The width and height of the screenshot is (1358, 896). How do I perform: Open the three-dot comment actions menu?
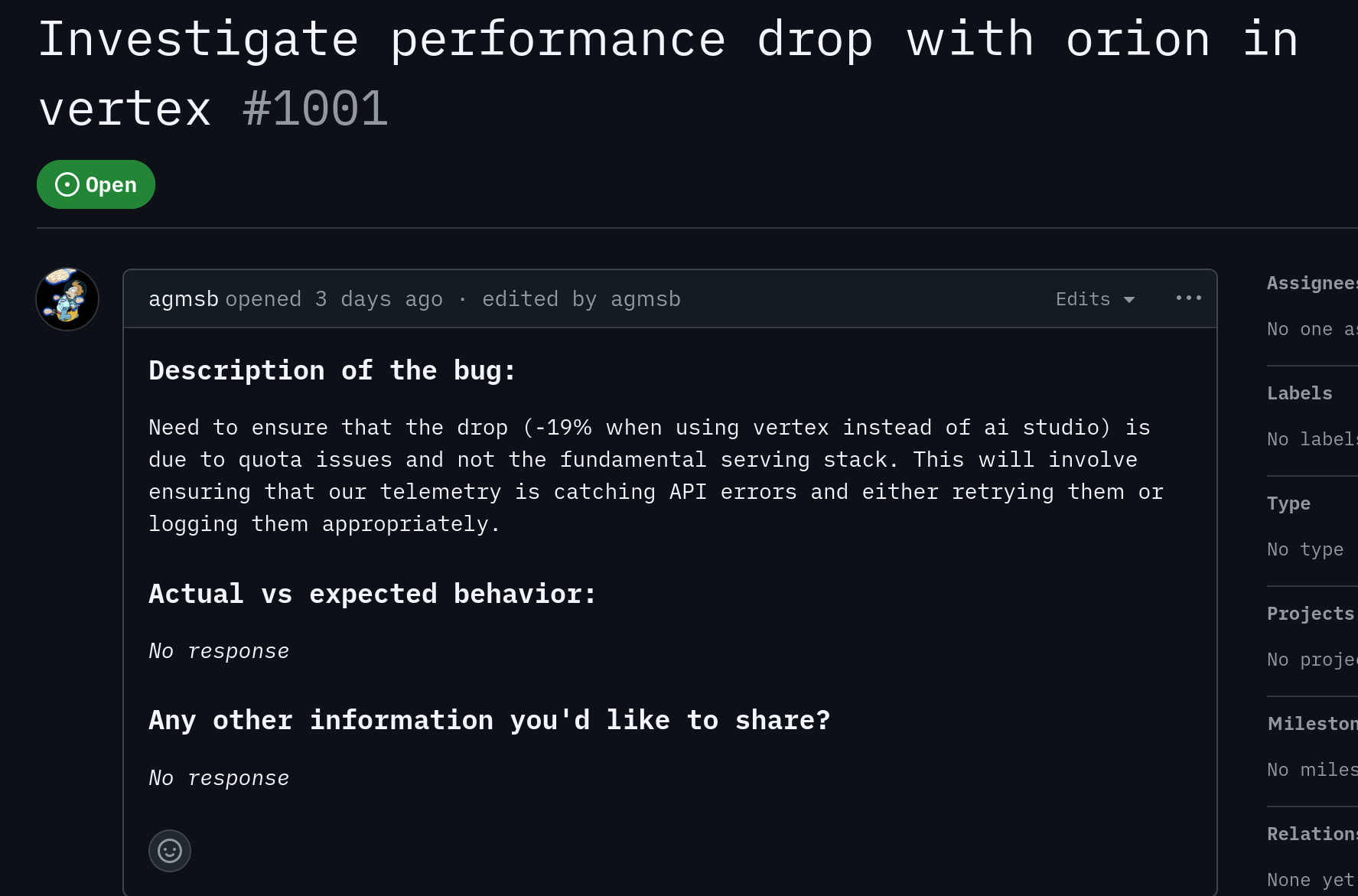click(x=1188, y=298)
